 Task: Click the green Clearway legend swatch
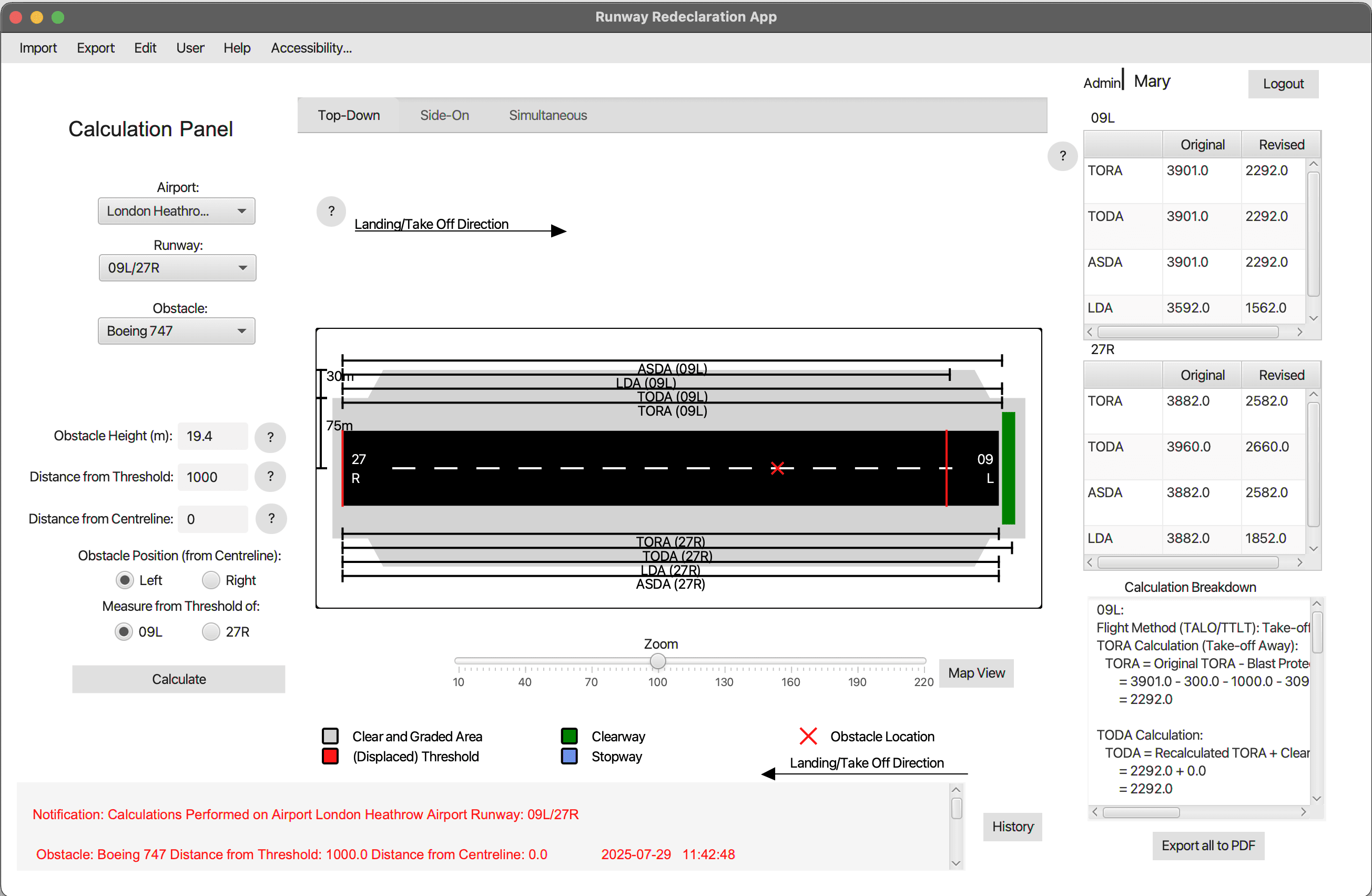point(569,736)
